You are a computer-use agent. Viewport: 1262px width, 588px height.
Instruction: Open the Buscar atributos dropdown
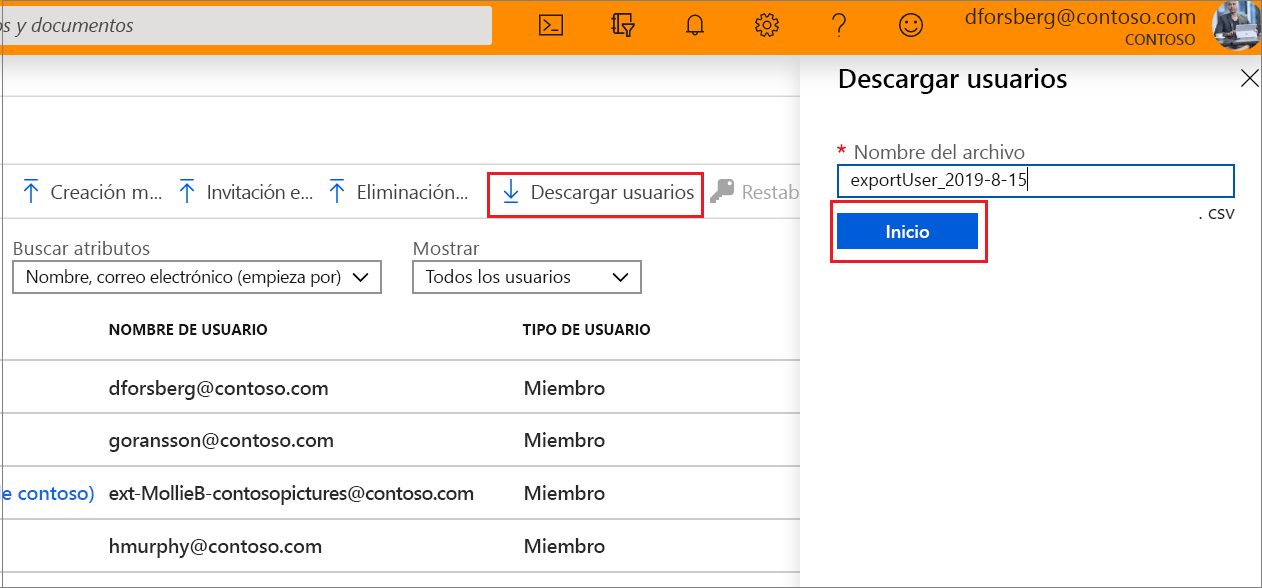(196, 277)
